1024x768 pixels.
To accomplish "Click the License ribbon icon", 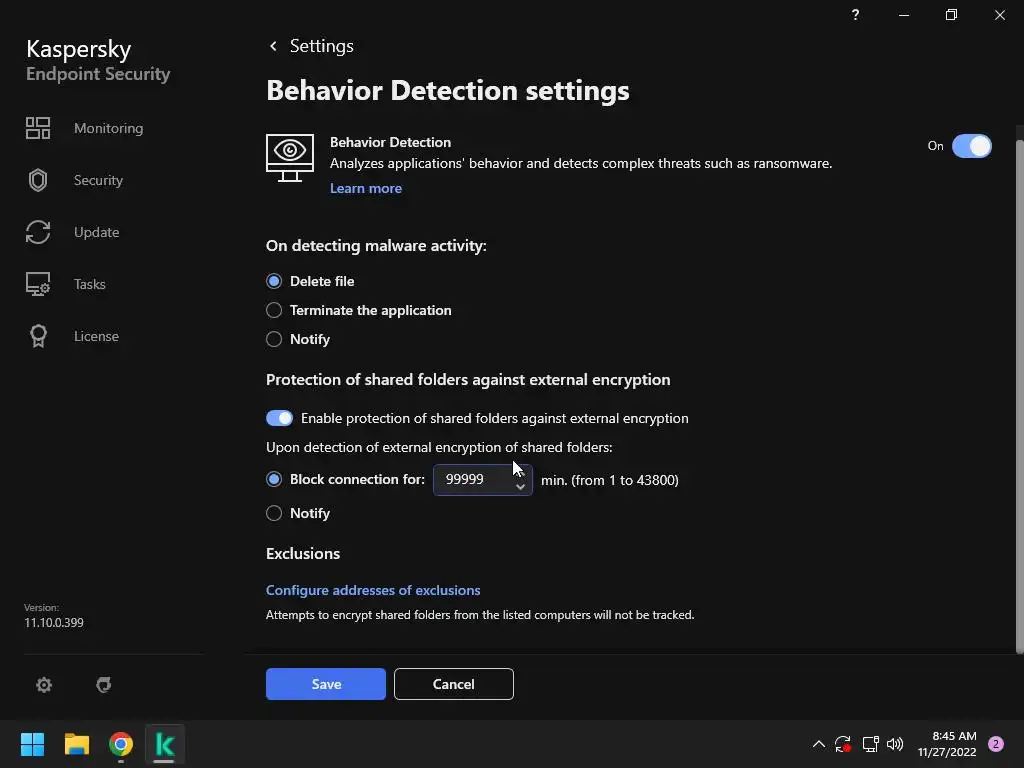I will 38,336.
